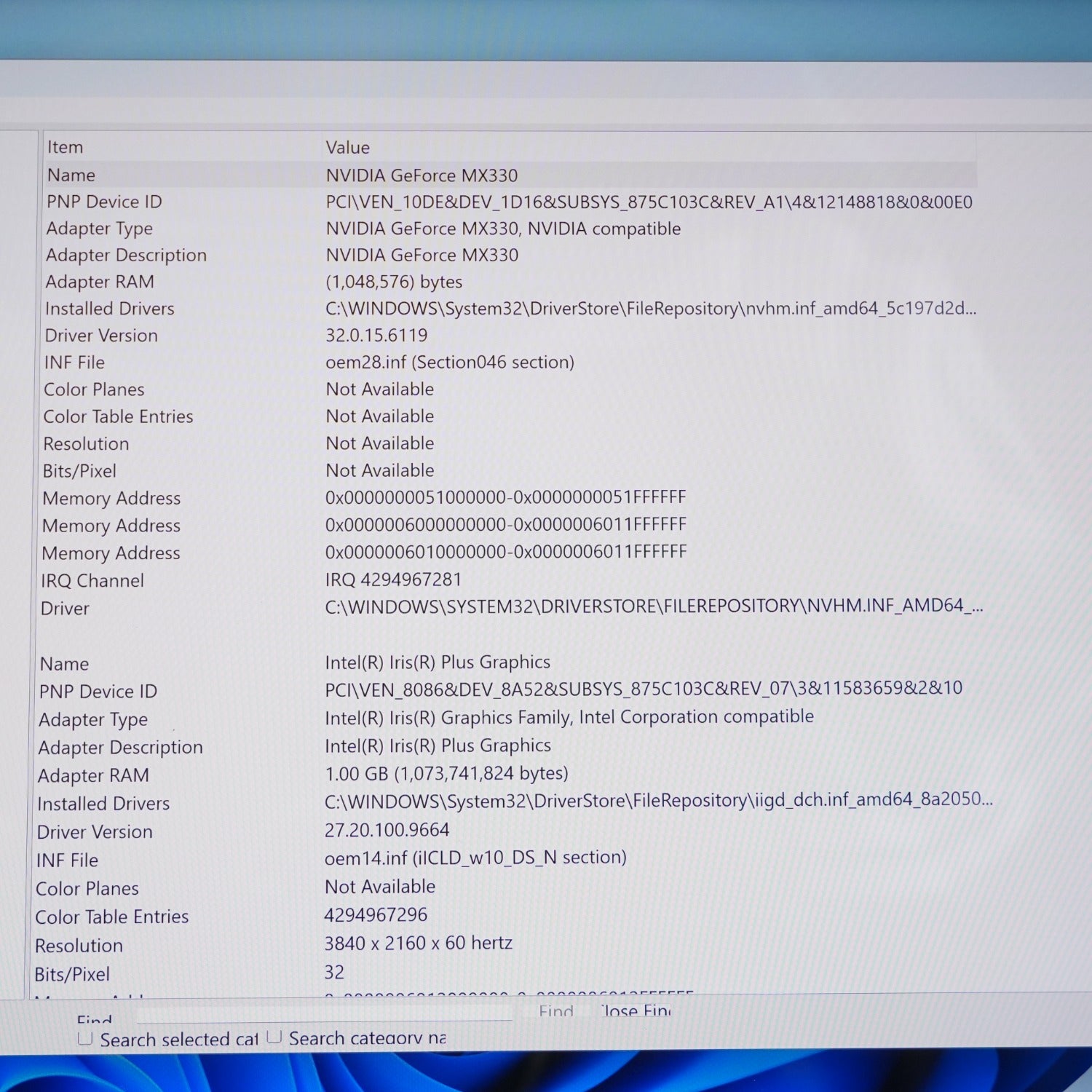Click the uppercase NVHM.INF_AMD64 Driver path
This screenshot has height=1092, width=1092.
coord(654,606)
